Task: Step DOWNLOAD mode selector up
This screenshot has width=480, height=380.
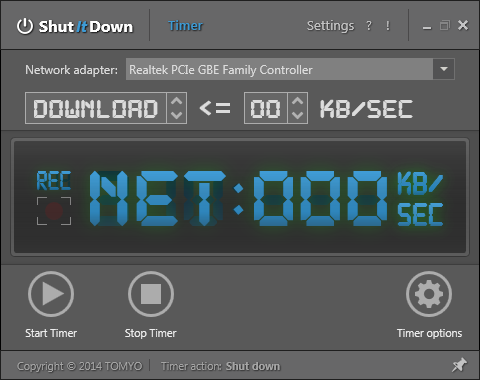Action: click(176, 101)
